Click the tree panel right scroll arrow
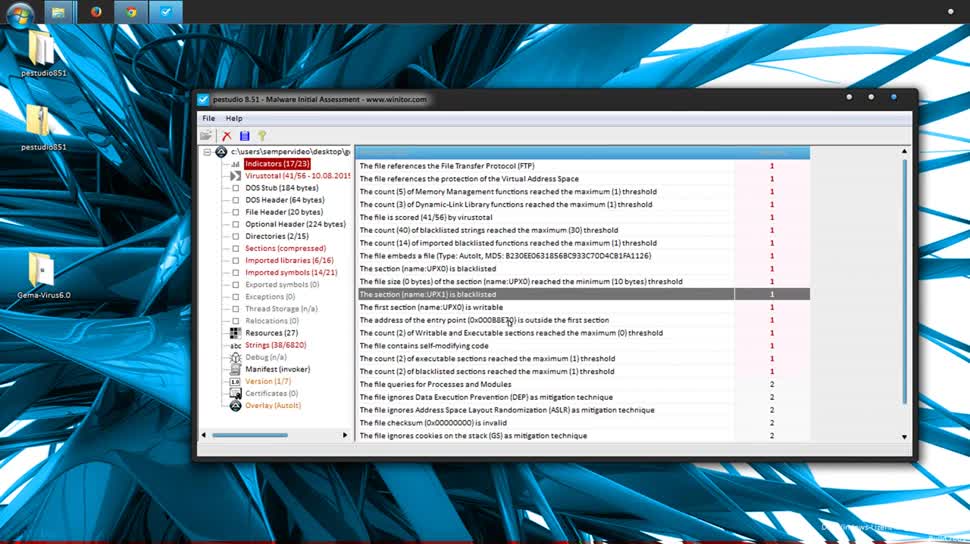Screen dimensions: 970x544 (345, 435)
